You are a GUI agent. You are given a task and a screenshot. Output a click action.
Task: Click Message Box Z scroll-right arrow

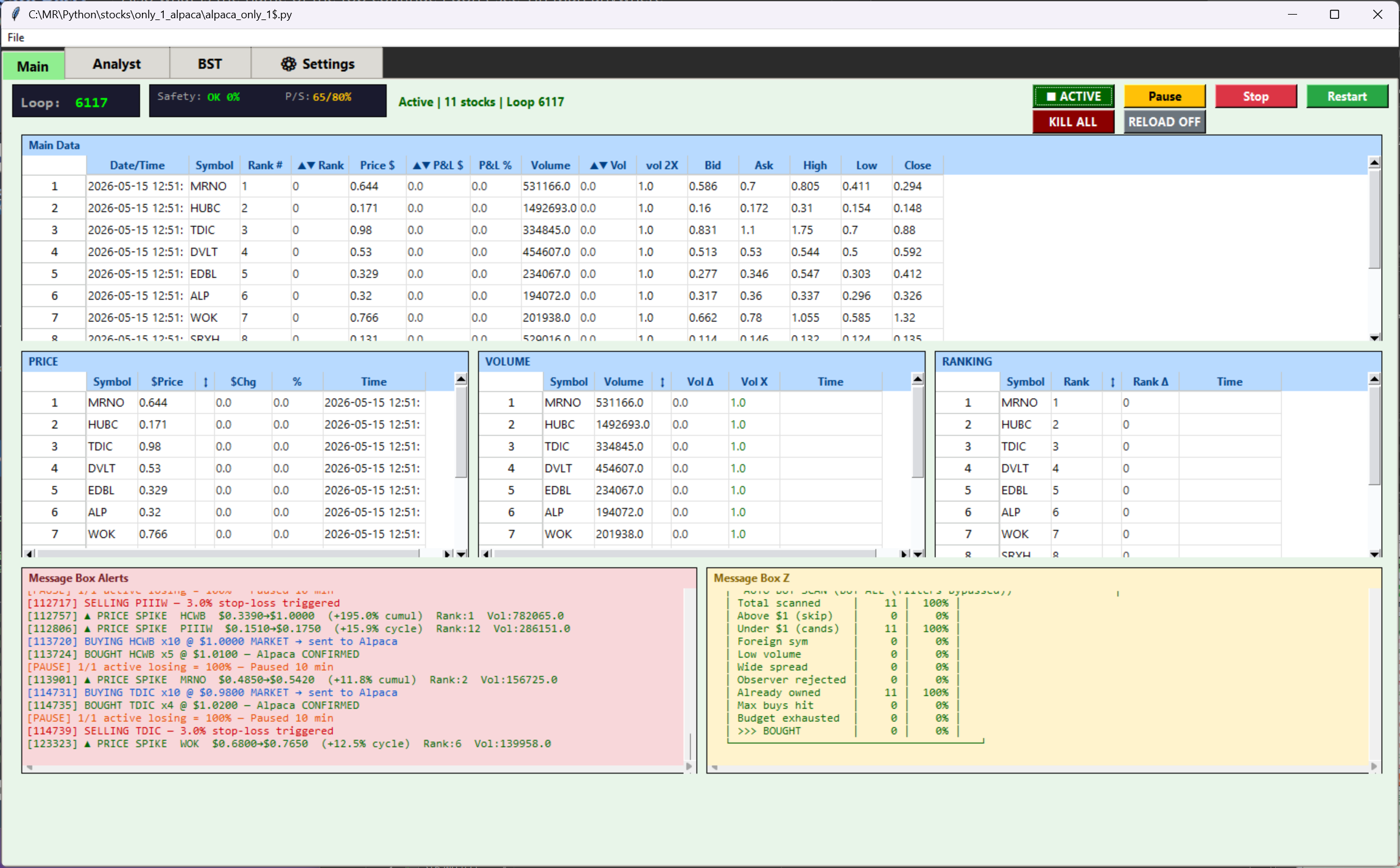(x=1374, y=766)
